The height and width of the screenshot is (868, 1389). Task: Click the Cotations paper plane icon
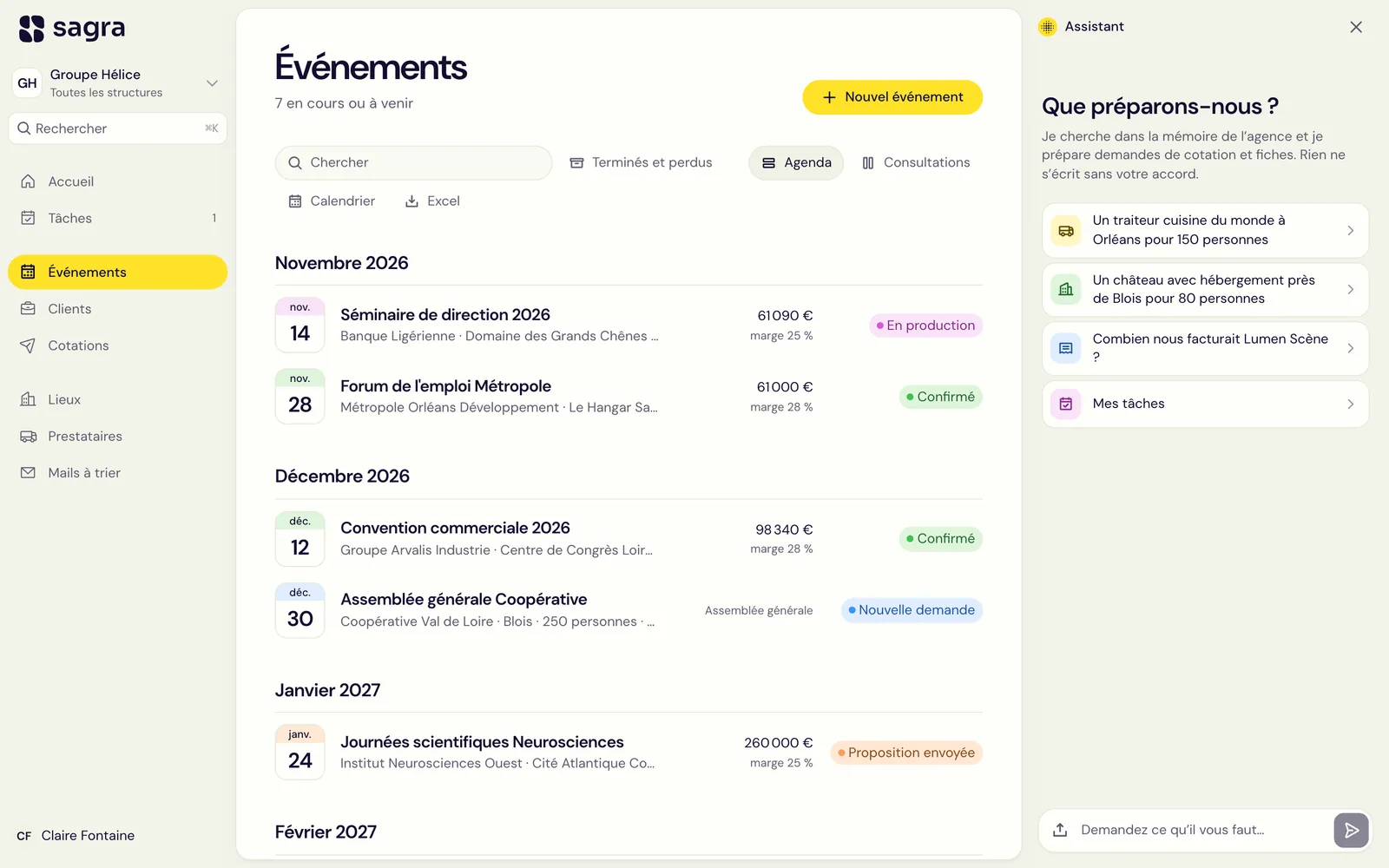pos(28,345)
